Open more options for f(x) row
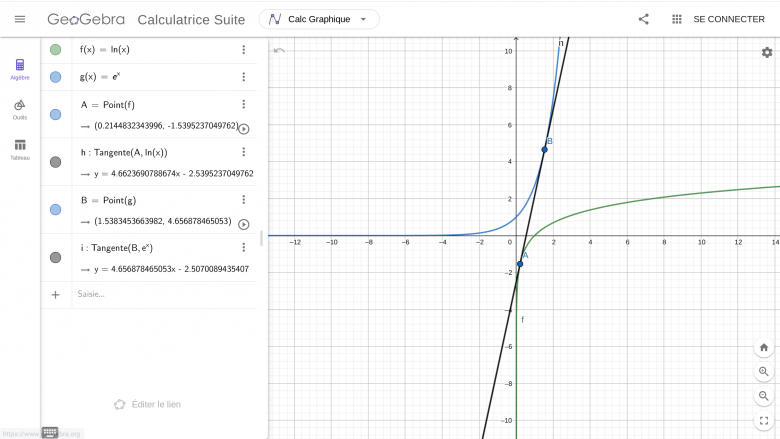 tap(243, 50)
